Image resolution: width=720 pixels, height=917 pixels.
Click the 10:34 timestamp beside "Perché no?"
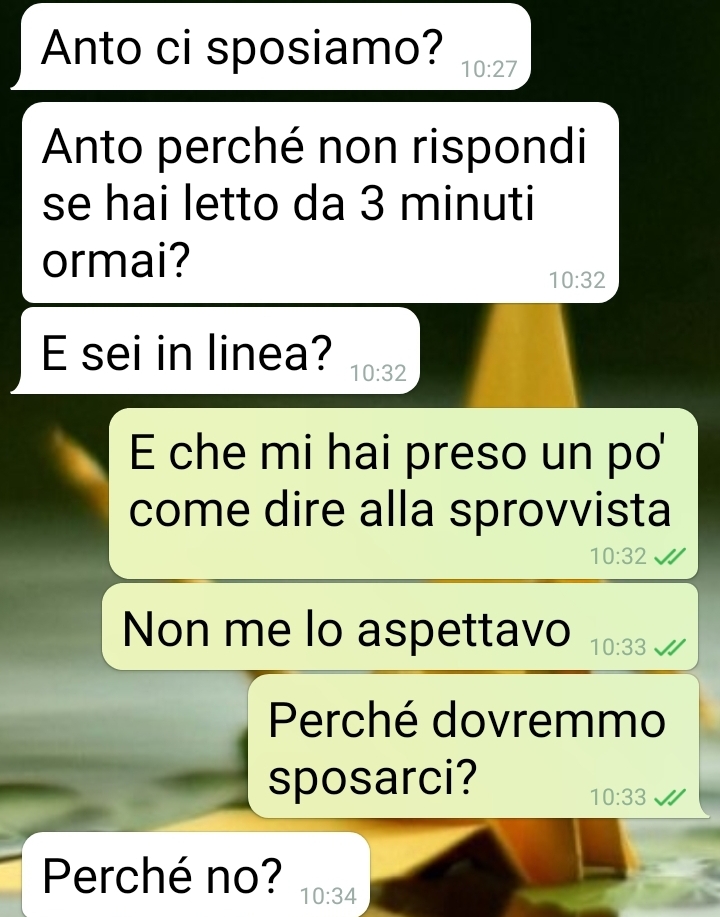click(x=328, y=896)
